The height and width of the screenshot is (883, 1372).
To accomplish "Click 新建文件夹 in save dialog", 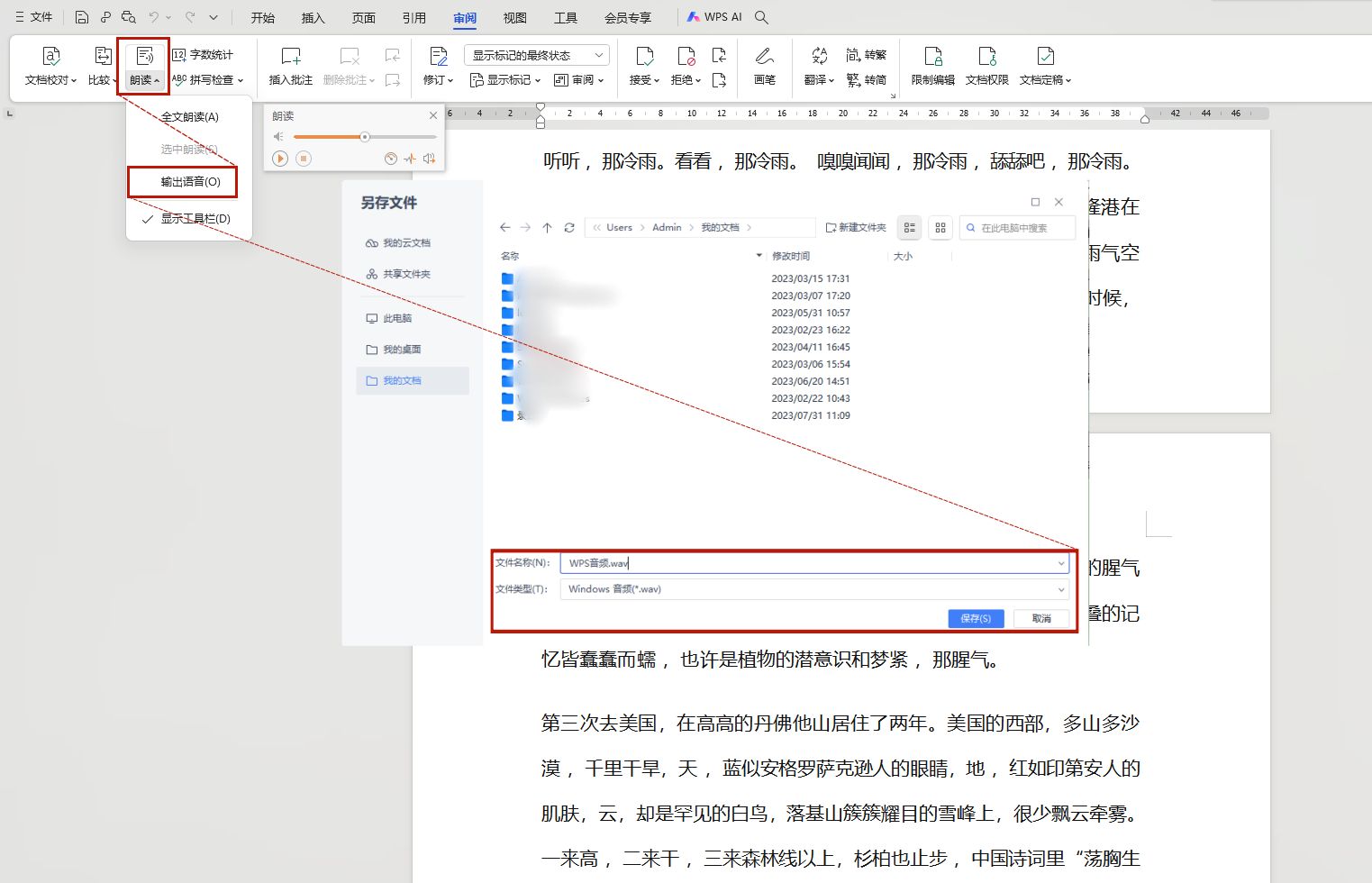I will pos(857,228).
